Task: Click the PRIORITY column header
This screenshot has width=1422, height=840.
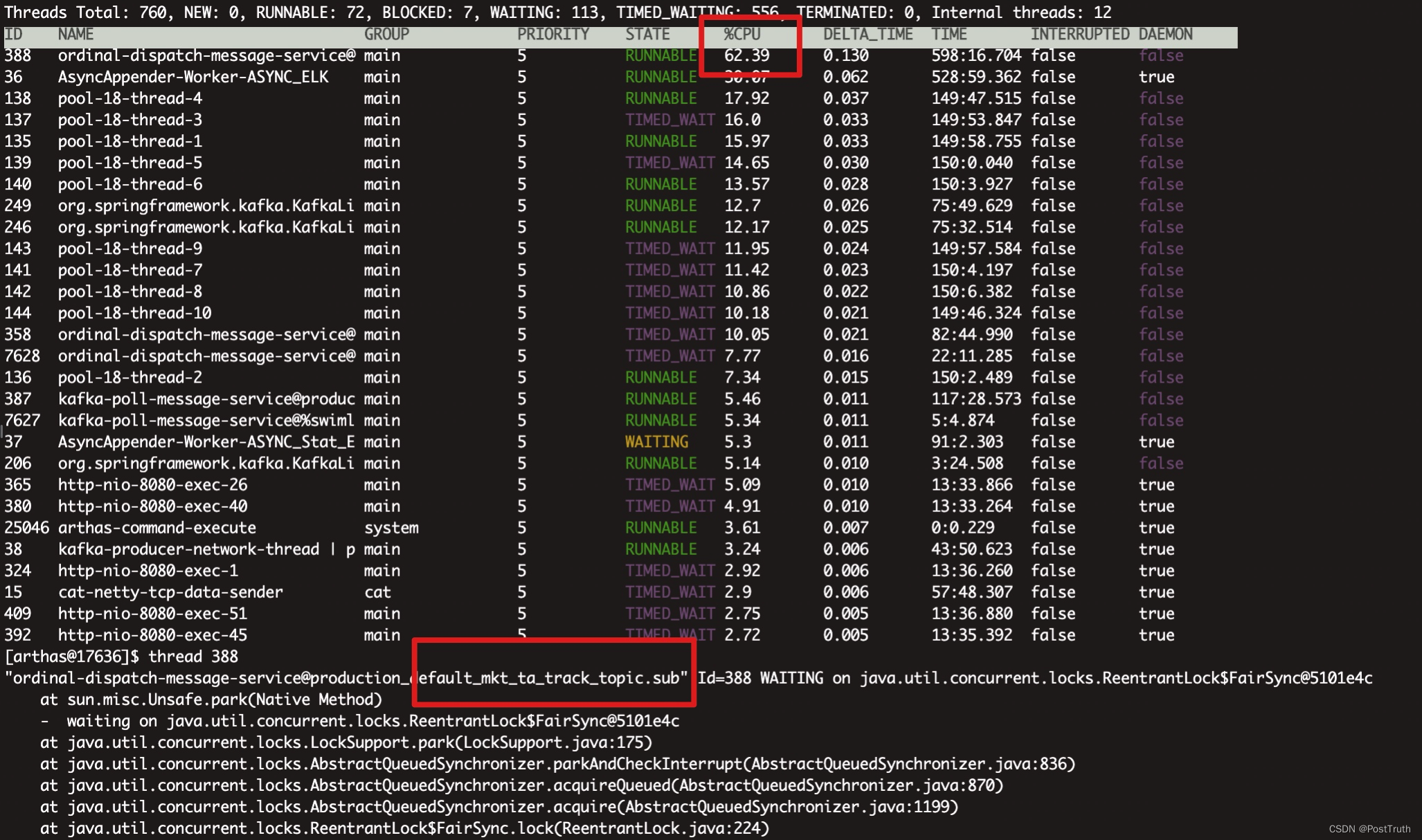Action: [553, 35]
